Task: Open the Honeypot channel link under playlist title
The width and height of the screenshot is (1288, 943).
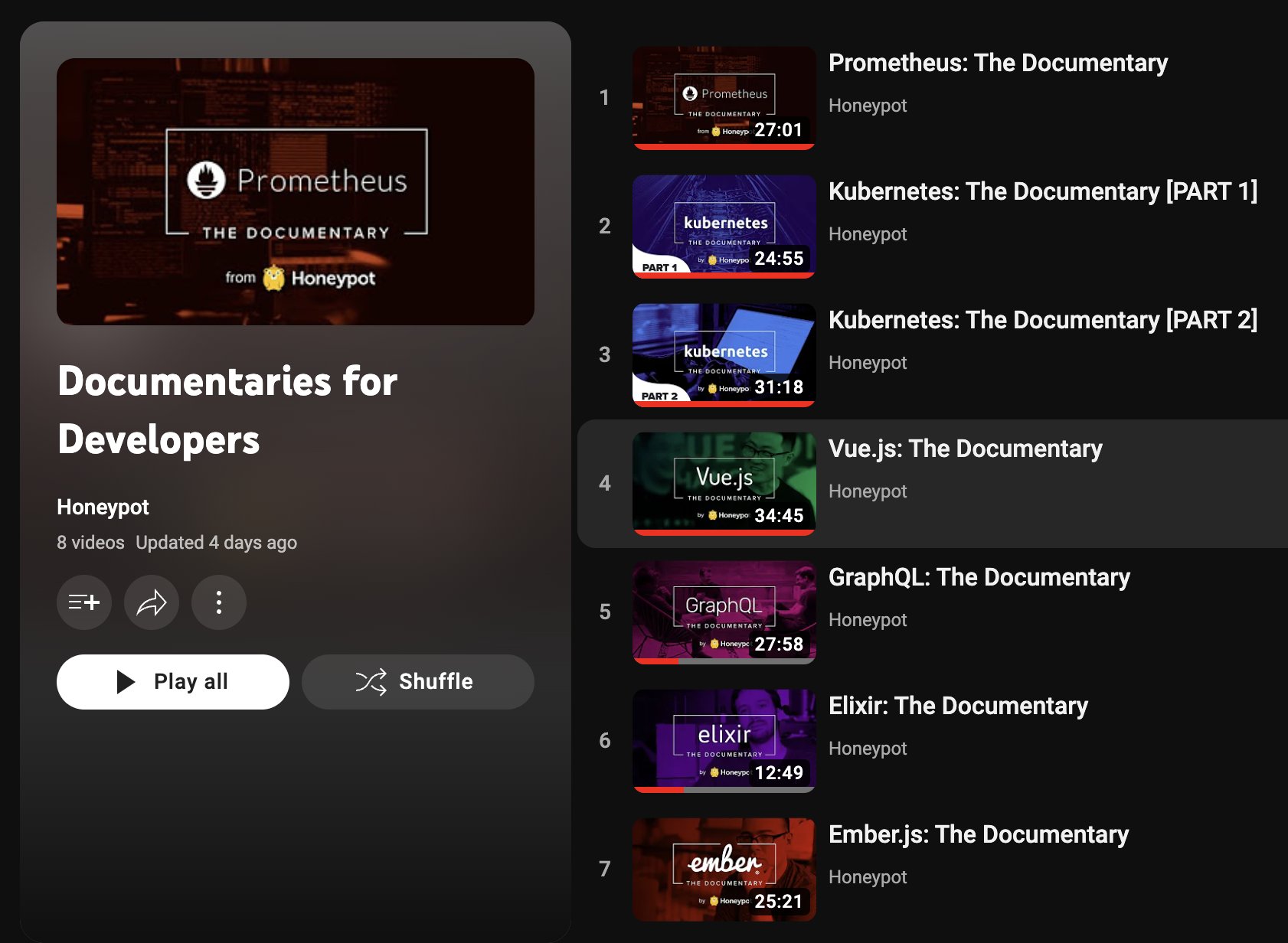Action: tap(103, 507)
